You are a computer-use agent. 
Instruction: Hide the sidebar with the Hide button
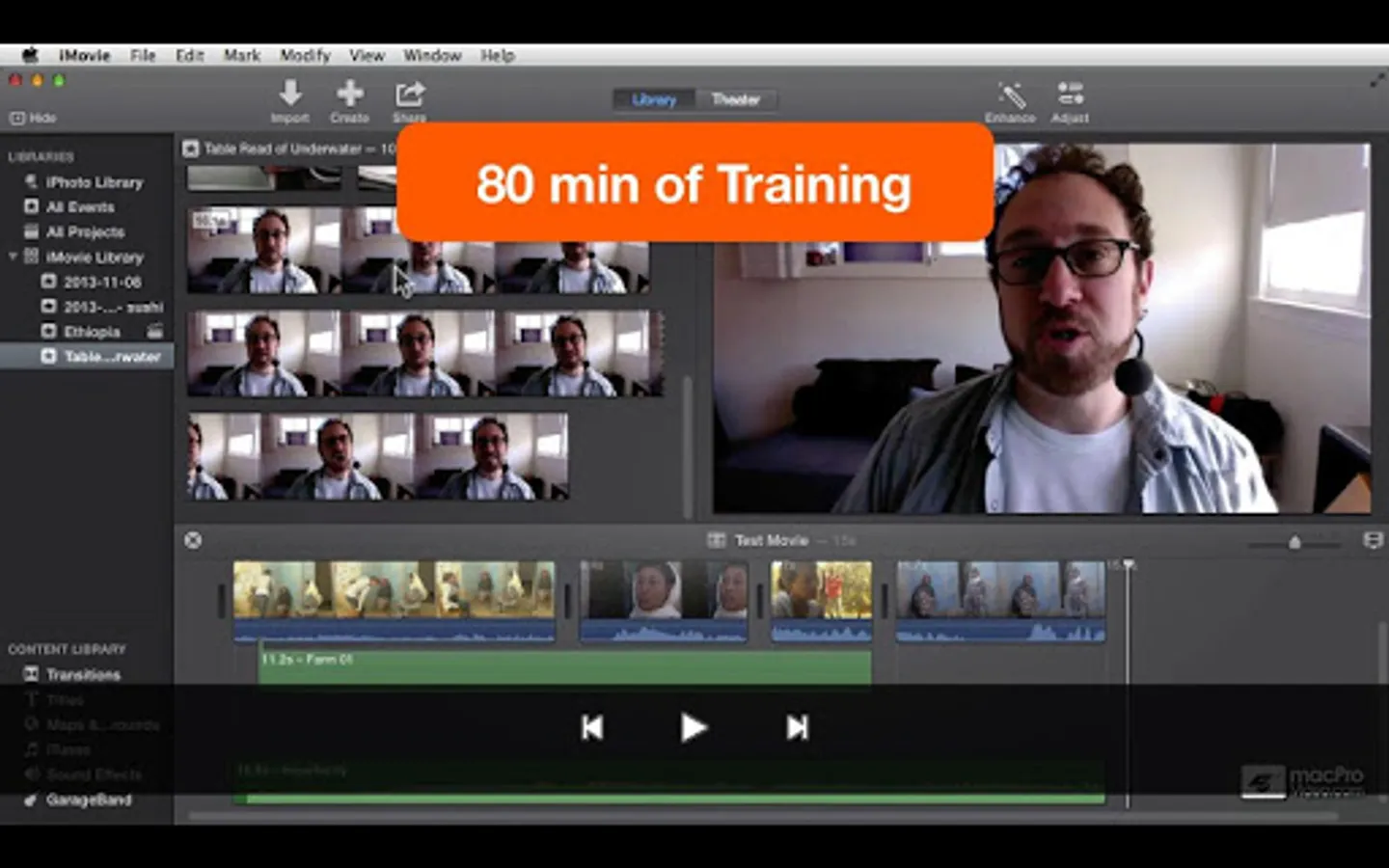point(33,118)
